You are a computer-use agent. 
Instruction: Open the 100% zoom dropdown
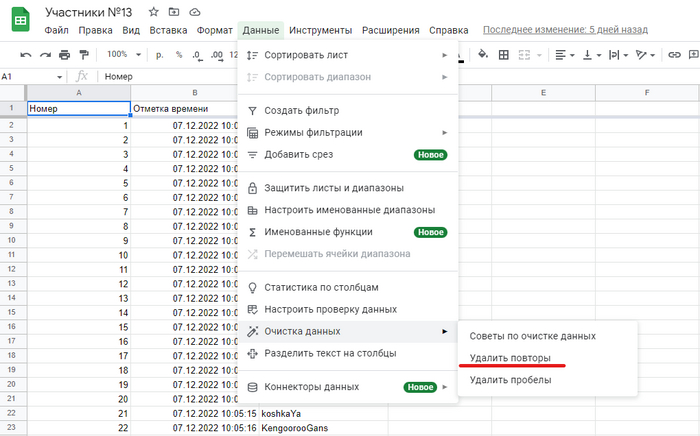(x=124, y=54)
